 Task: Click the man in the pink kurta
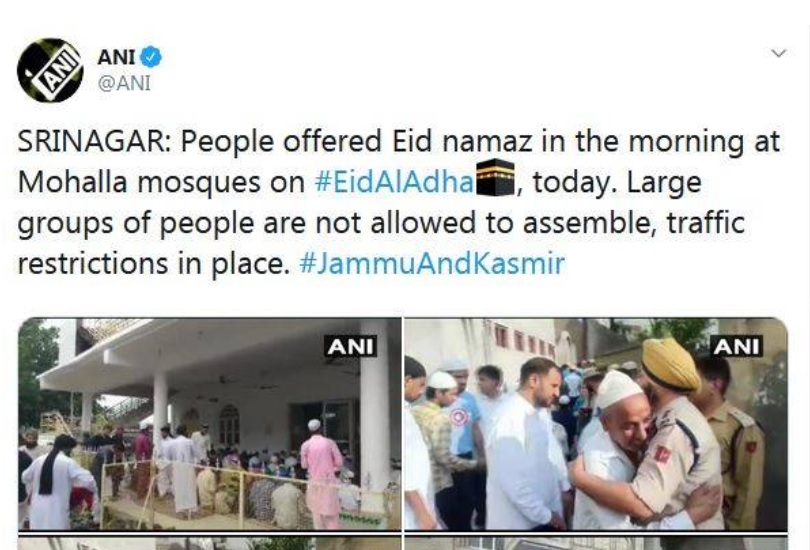tap(323, 474)
